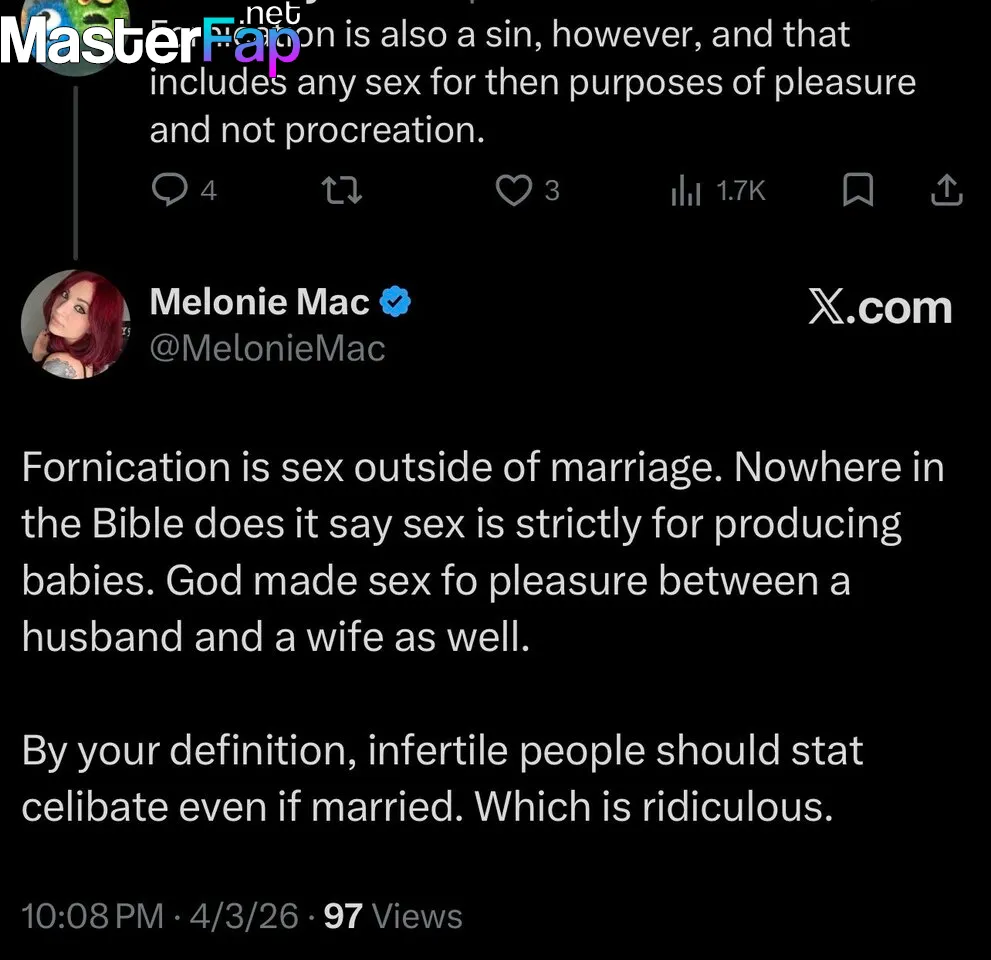Click the 97 Views count
The height and width of the screenshot is (960, 991).
pyautogui.click(x=393, y=916)
